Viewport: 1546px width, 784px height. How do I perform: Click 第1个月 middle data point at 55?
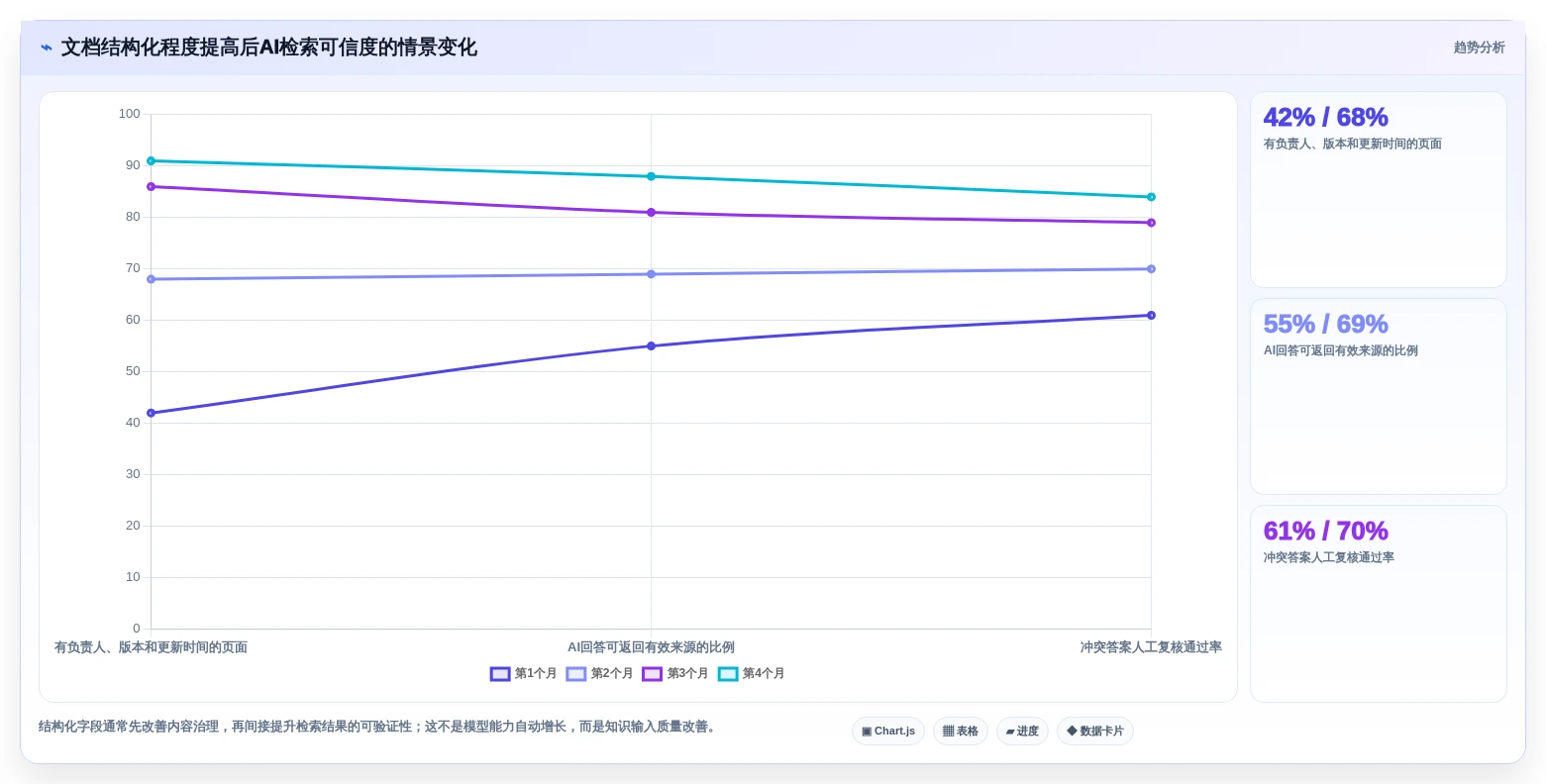pyautogui.click(x=652, y=346)
